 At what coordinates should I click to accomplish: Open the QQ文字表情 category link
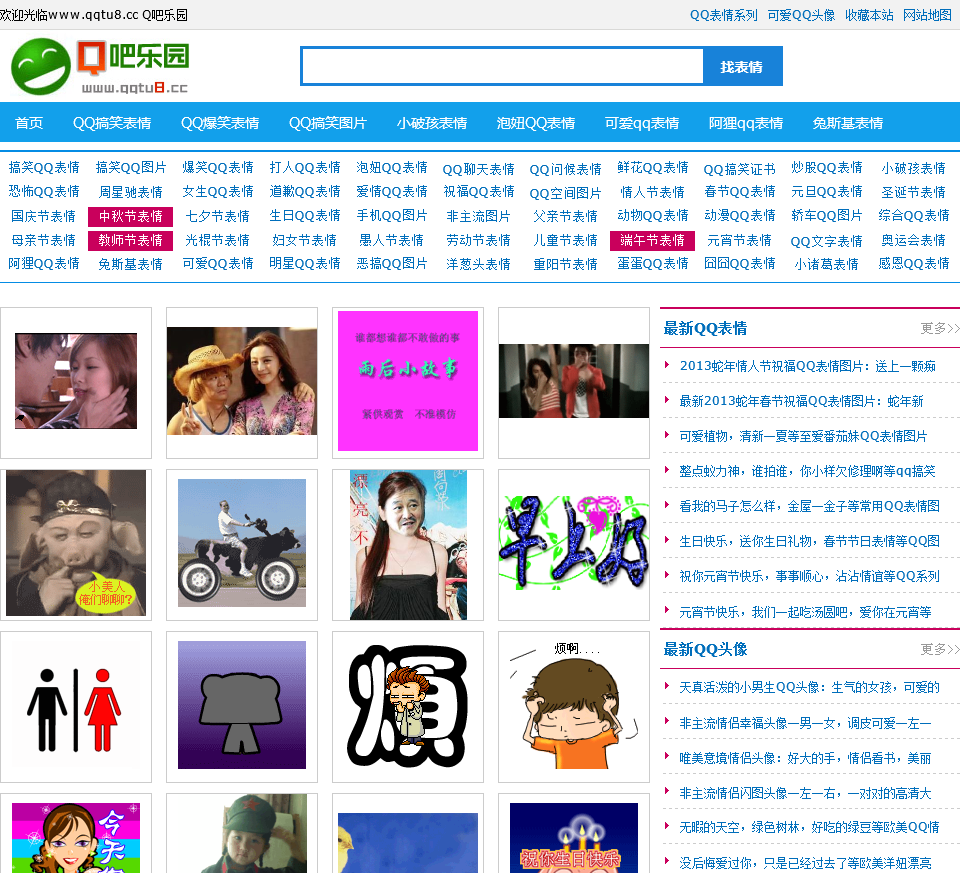click(x=827, y=241)
